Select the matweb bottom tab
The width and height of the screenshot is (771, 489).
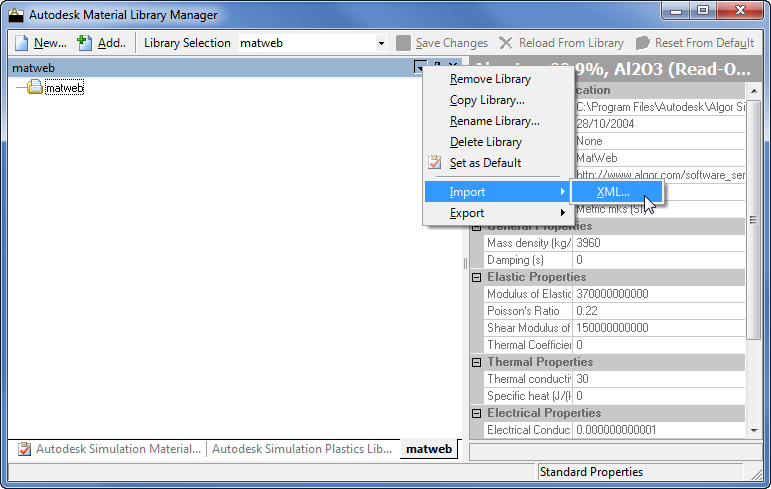(x=429, y=449)
